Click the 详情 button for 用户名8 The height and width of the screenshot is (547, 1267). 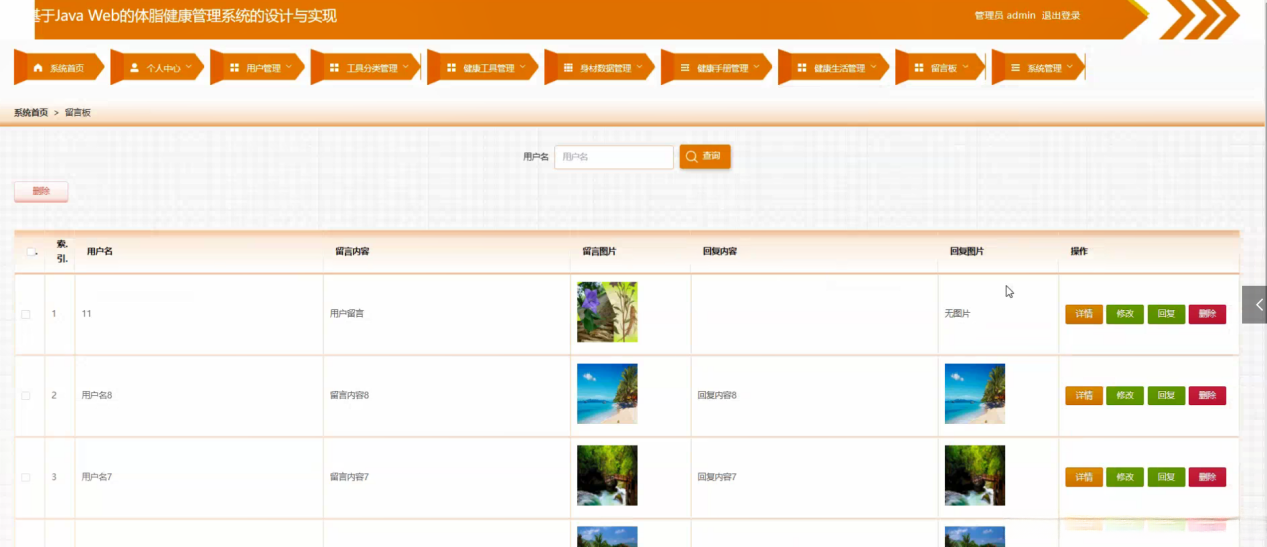pos(1084,396)
